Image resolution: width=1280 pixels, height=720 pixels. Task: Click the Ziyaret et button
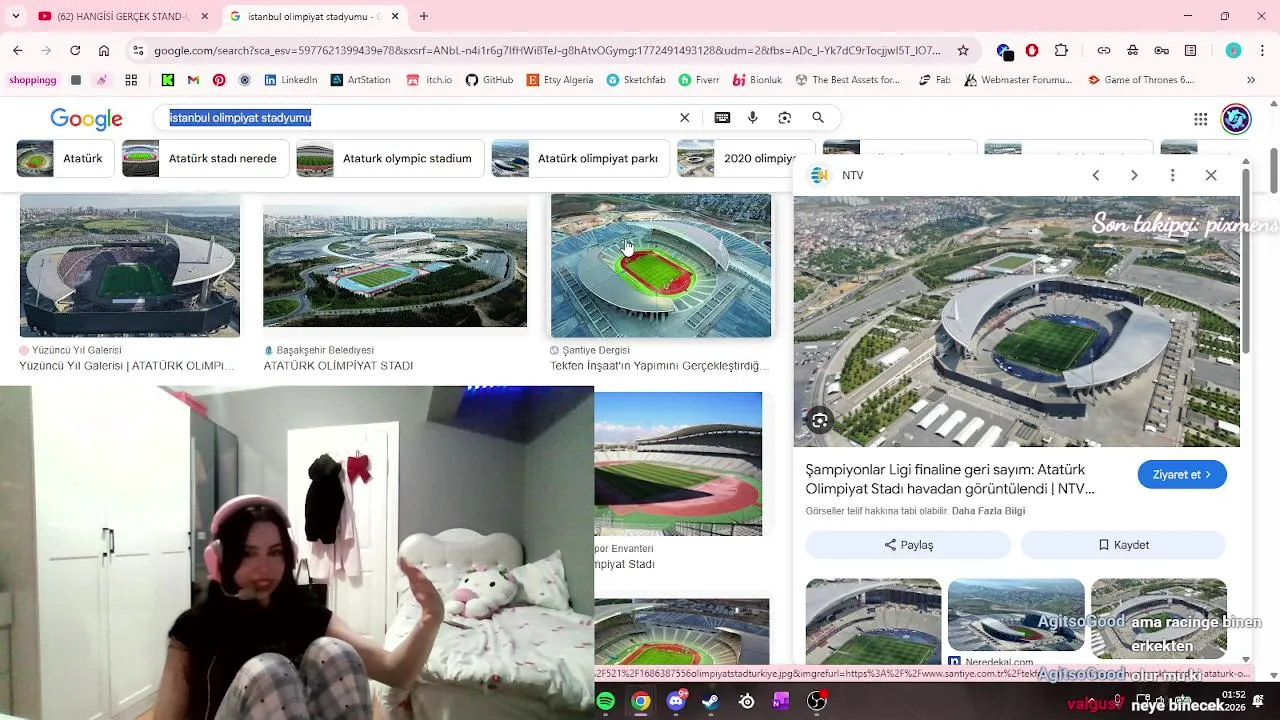pyautogui.click(x=1182, y=475)
